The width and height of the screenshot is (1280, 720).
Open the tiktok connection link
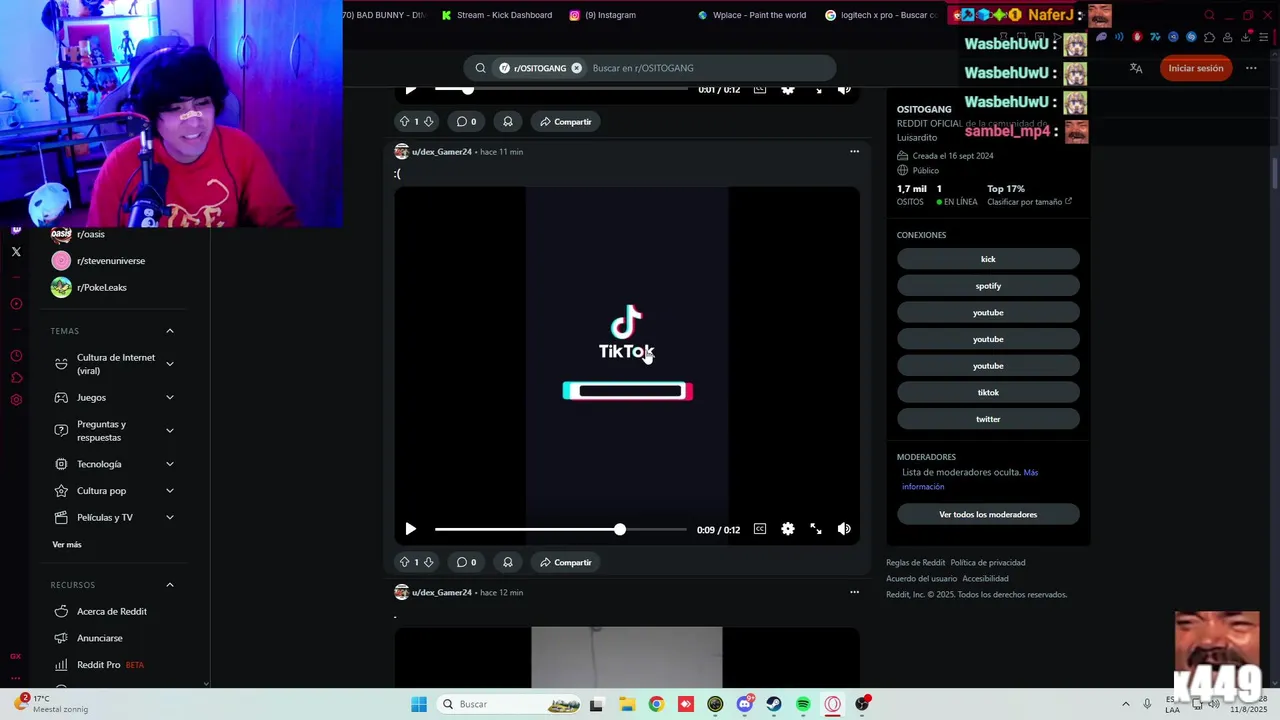(988, 392)
